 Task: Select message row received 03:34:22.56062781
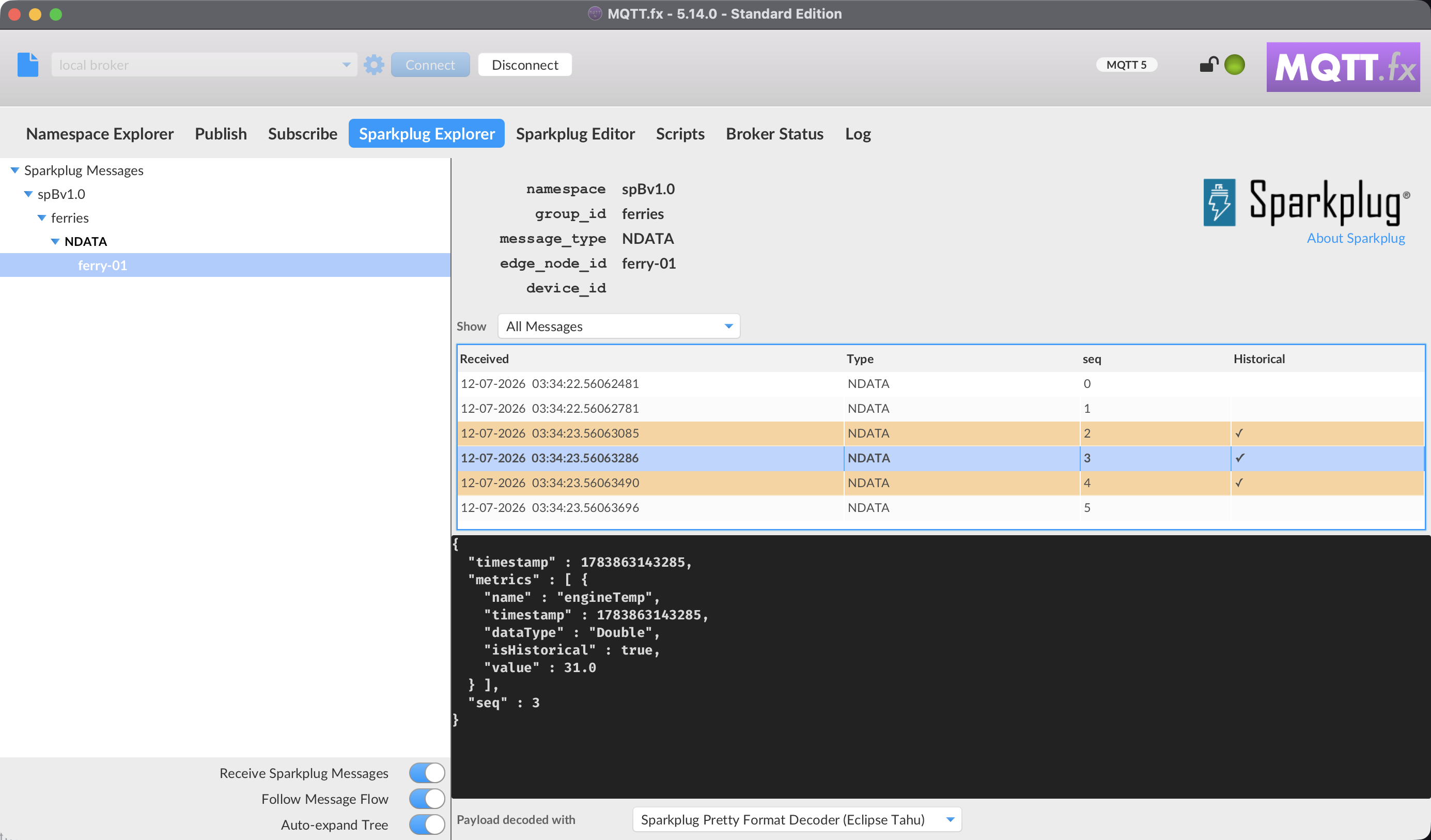pyautogui.click(x=941, y=408)
